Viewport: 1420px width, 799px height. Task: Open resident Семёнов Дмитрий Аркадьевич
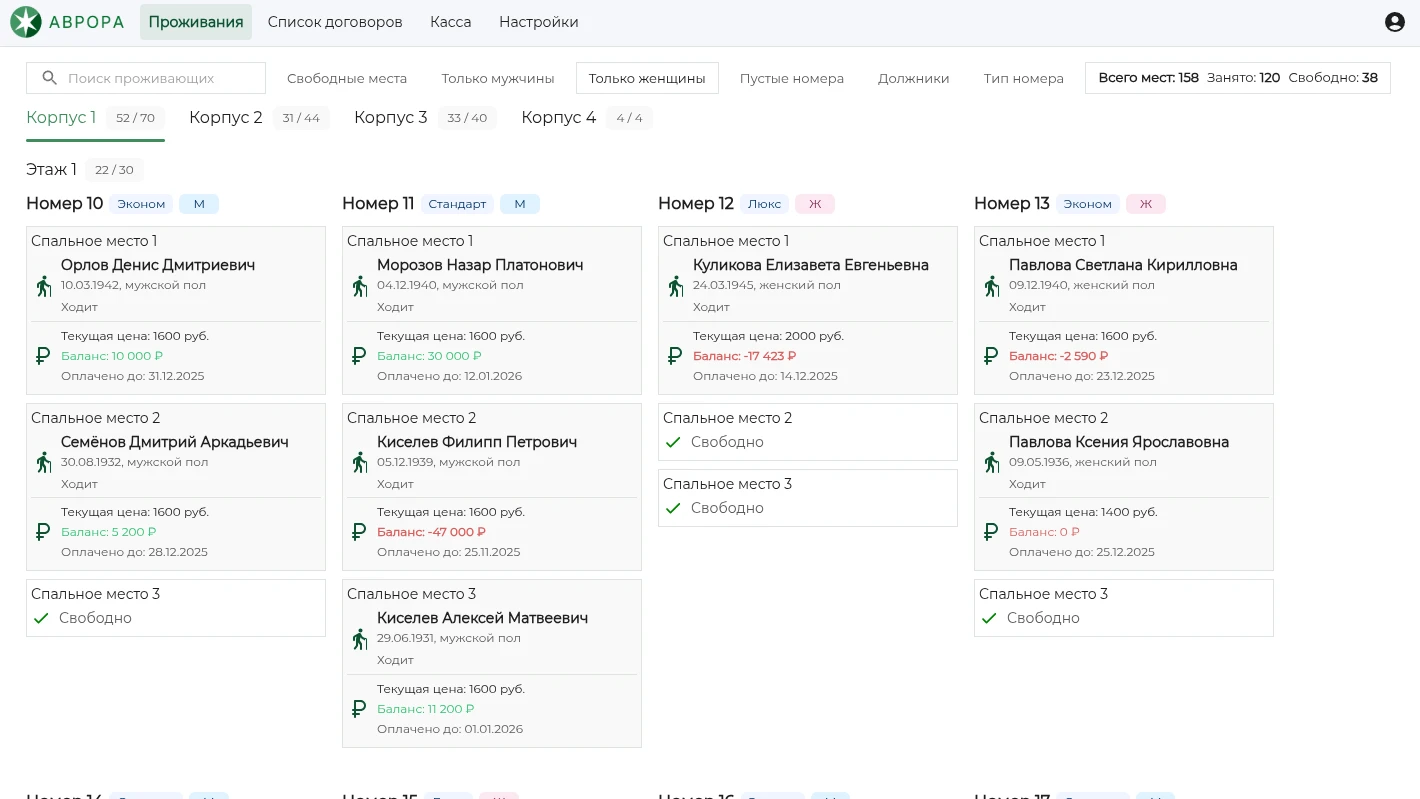pos(175,442)
